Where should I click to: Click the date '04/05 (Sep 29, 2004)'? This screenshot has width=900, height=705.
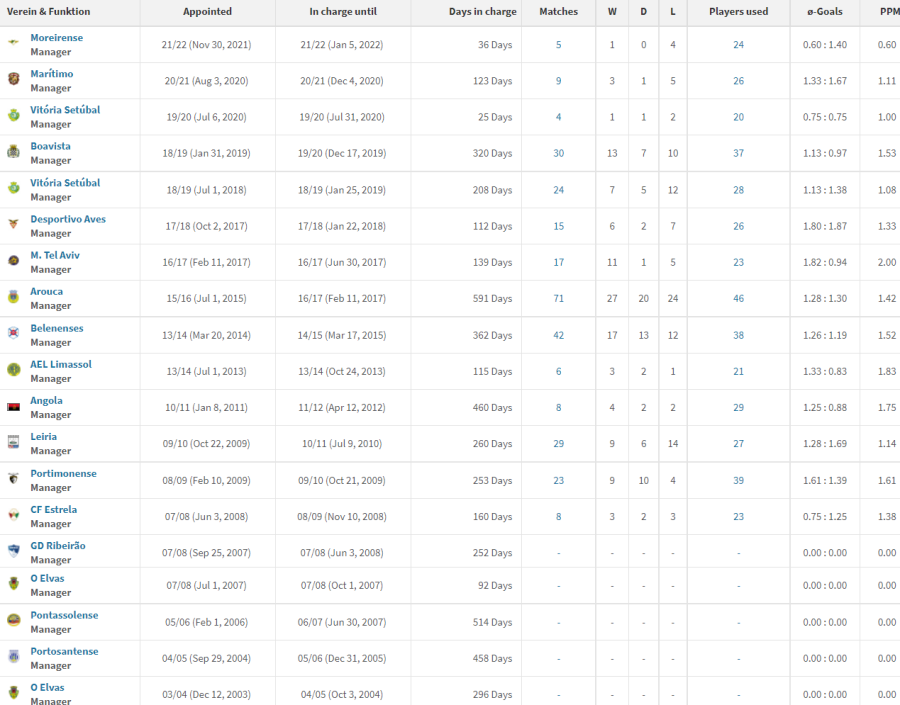point(207,658)
